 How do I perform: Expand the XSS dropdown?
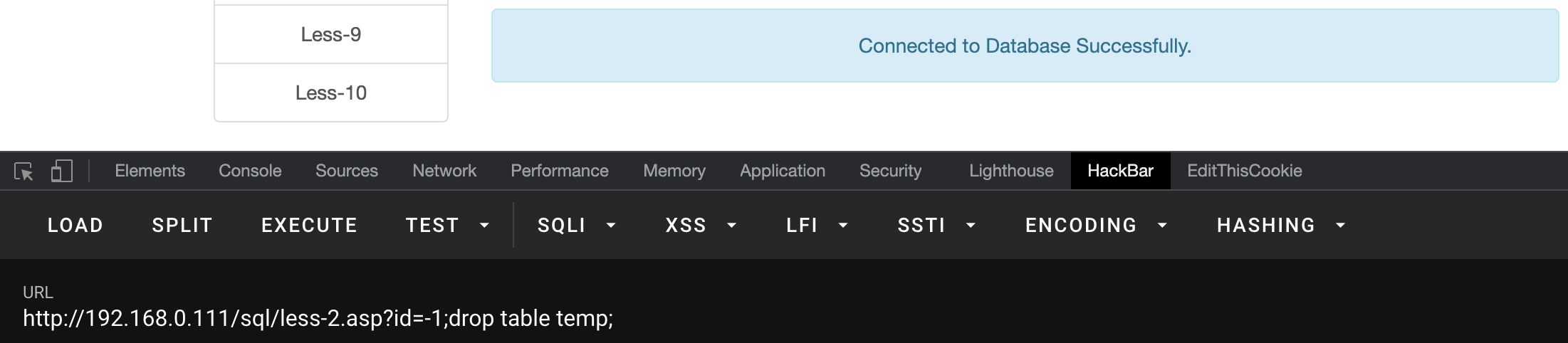(x=700, y=226)
